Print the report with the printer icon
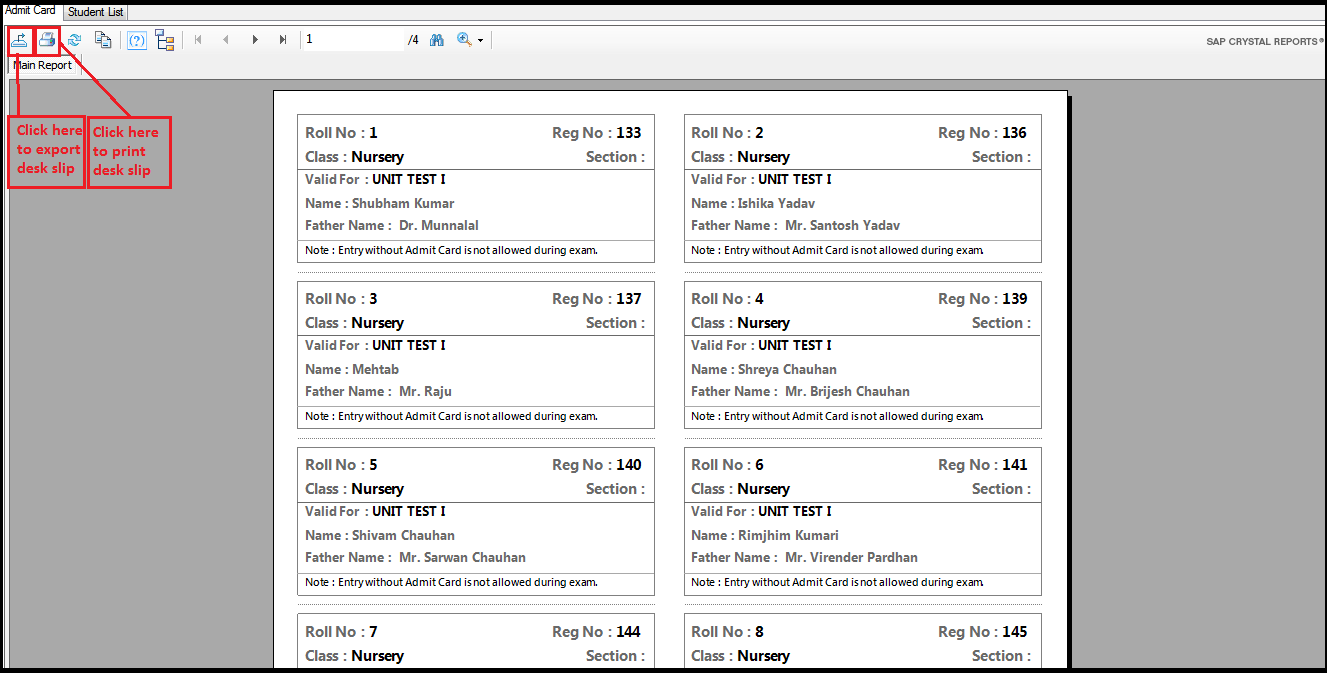Image resolution: width=1327 pixels, height=673 pixels. click(x=47, y=40)
